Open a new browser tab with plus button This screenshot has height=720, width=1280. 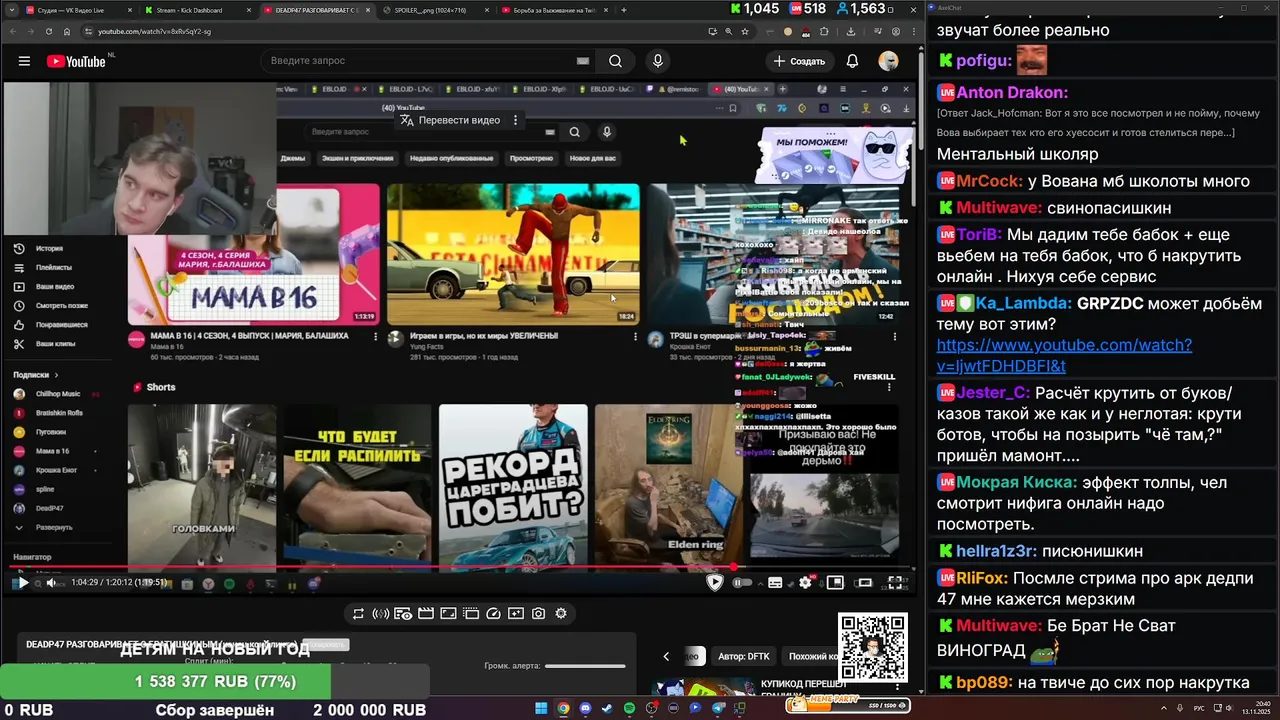(x=624, y=10)
